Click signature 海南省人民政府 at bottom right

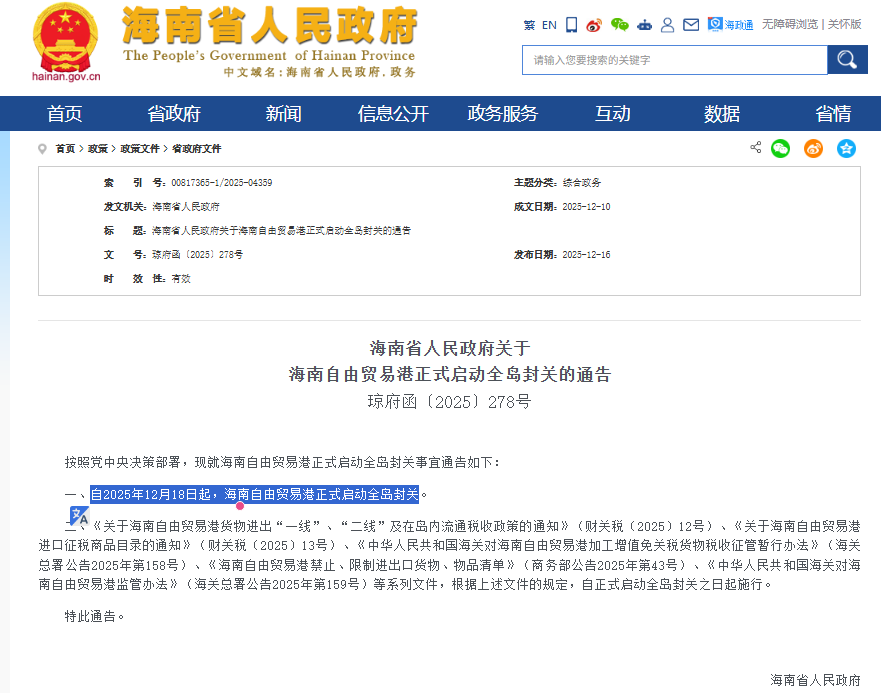coord(815,681)
